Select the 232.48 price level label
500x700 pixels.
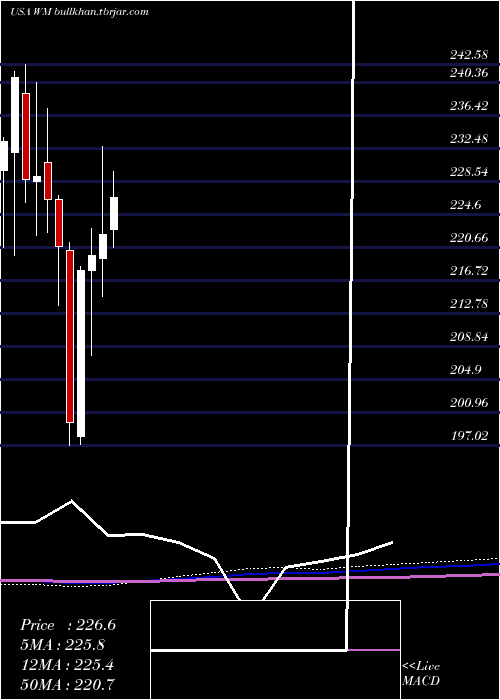(x=469, y=138)
